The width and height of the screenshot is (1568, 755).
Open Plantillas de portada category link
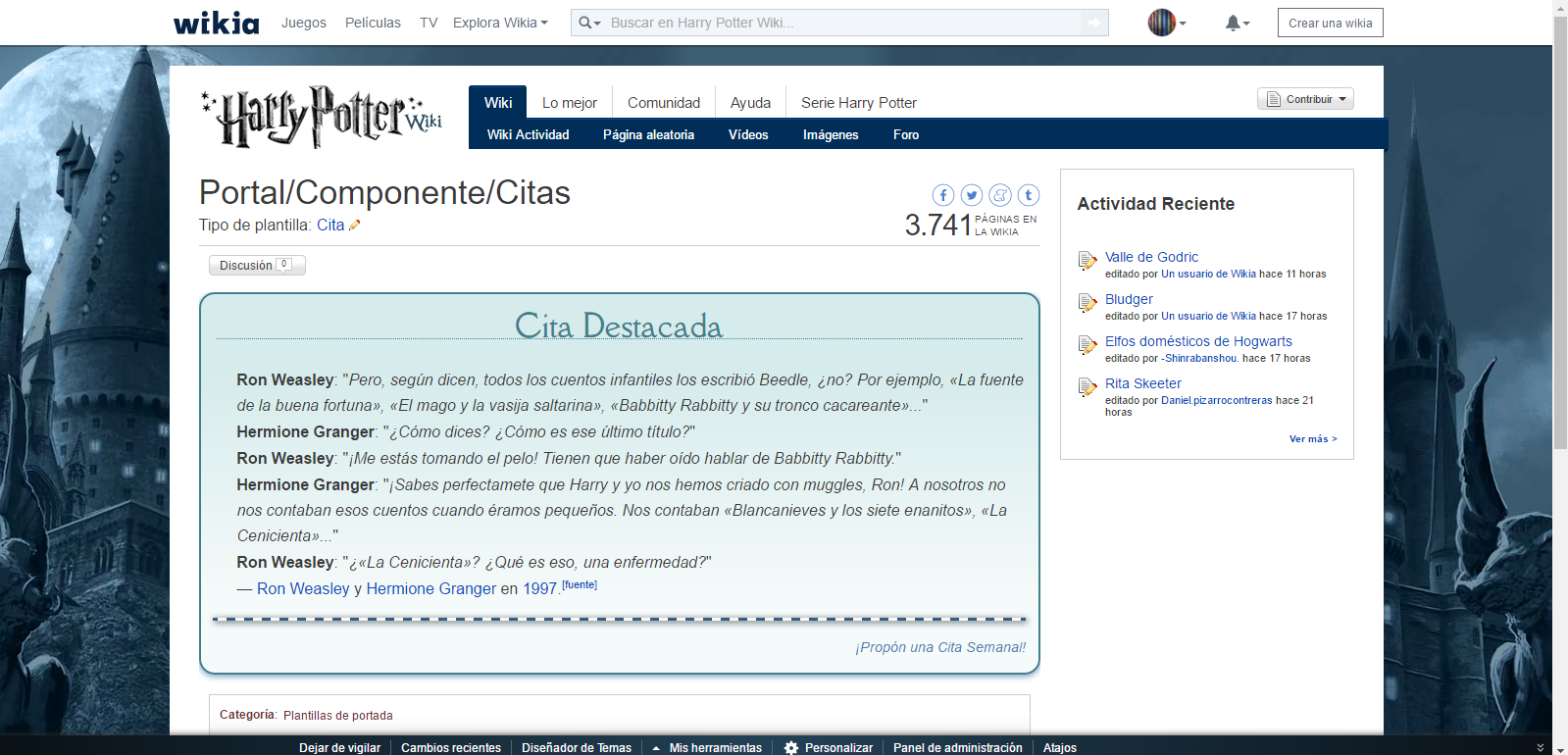click(337, 716)
